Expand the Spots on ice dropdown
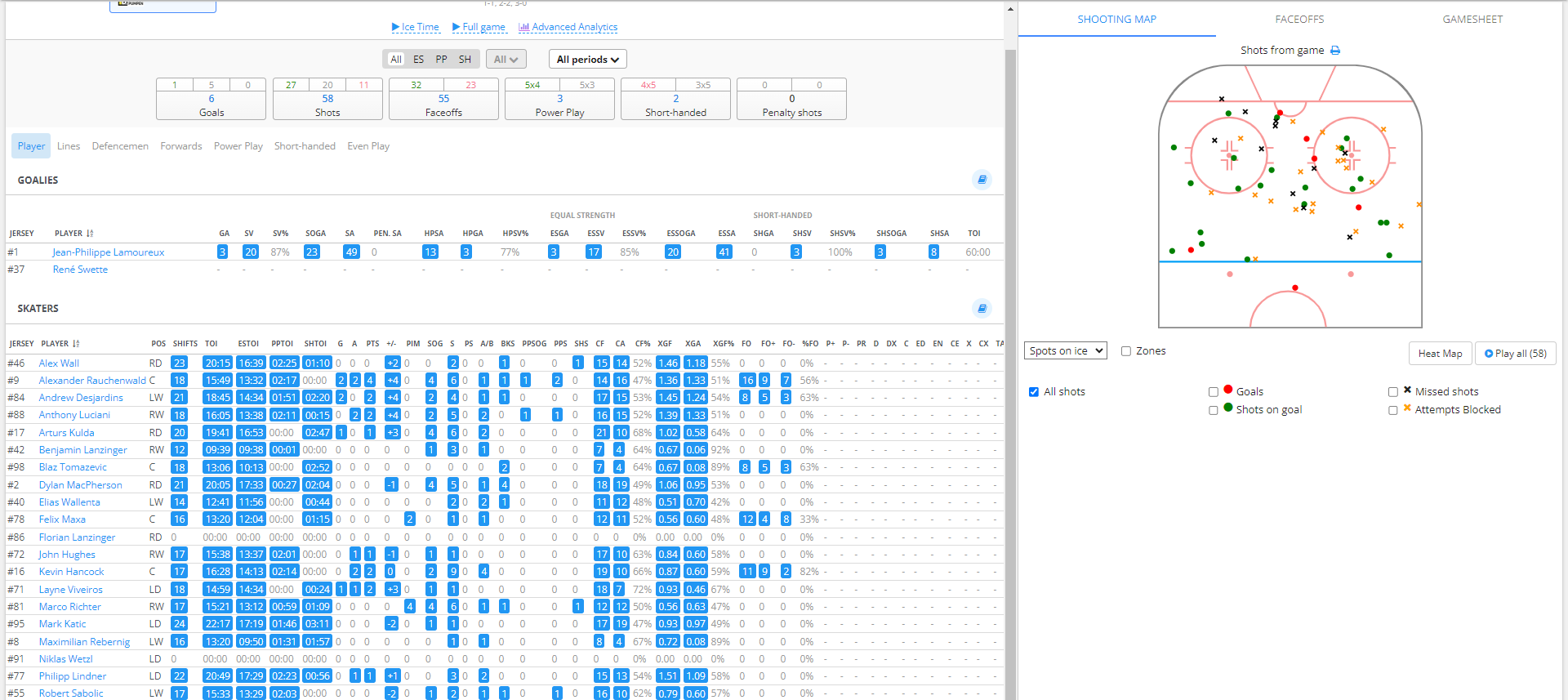This screenshot has width=1568, height=700. (1065, 351)
